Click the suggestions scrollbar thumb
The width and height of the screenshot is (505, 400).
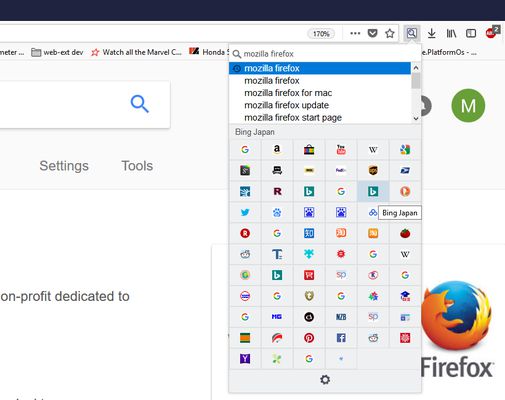416,81
